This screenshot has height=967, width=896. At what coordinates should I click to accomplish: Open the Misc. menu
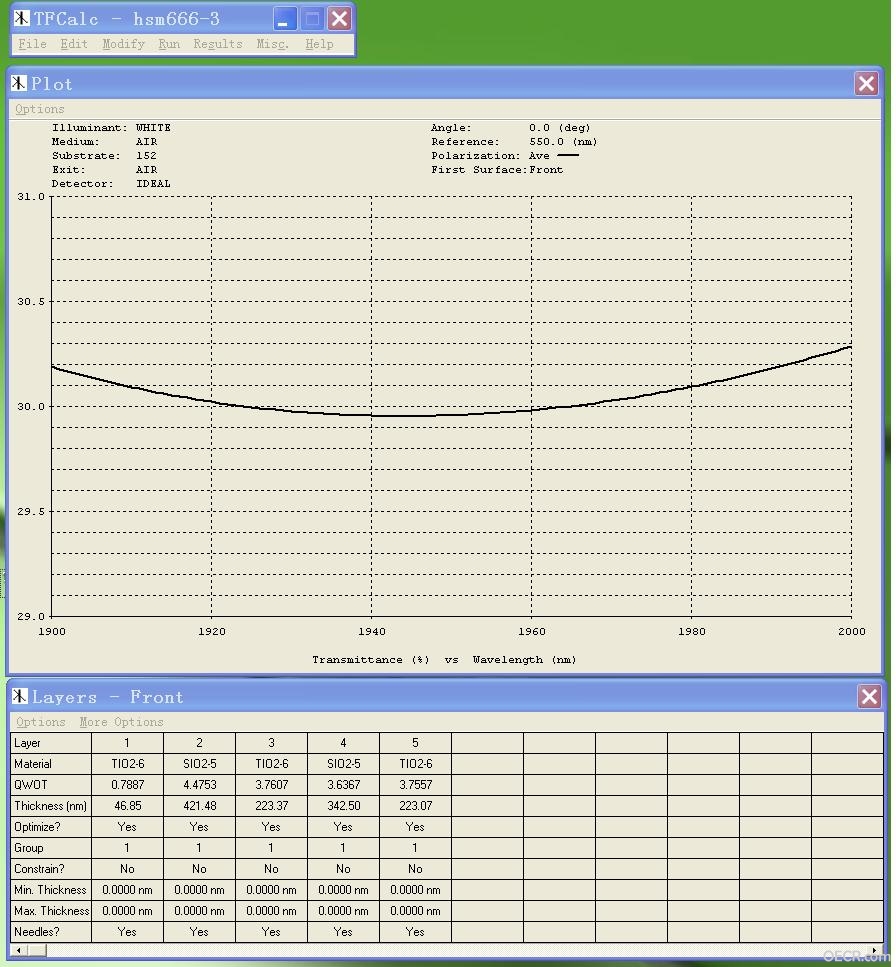(x=273, y=44)
